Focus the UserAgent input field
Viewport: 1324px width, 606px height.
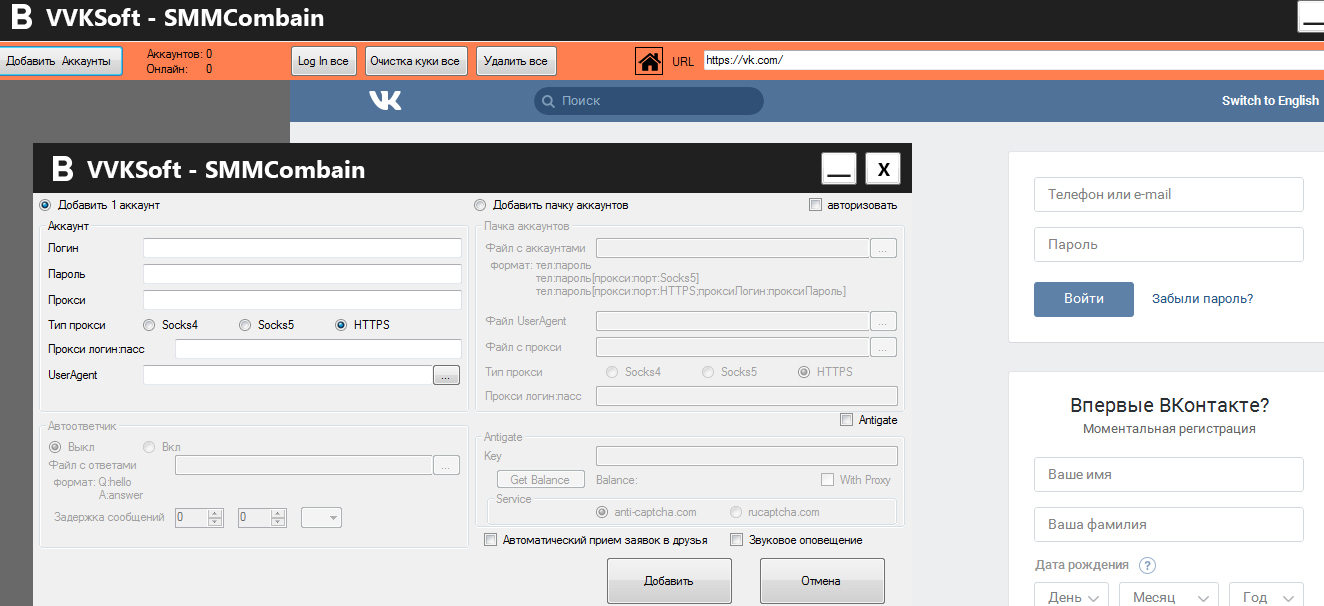(x=287, y=375)
